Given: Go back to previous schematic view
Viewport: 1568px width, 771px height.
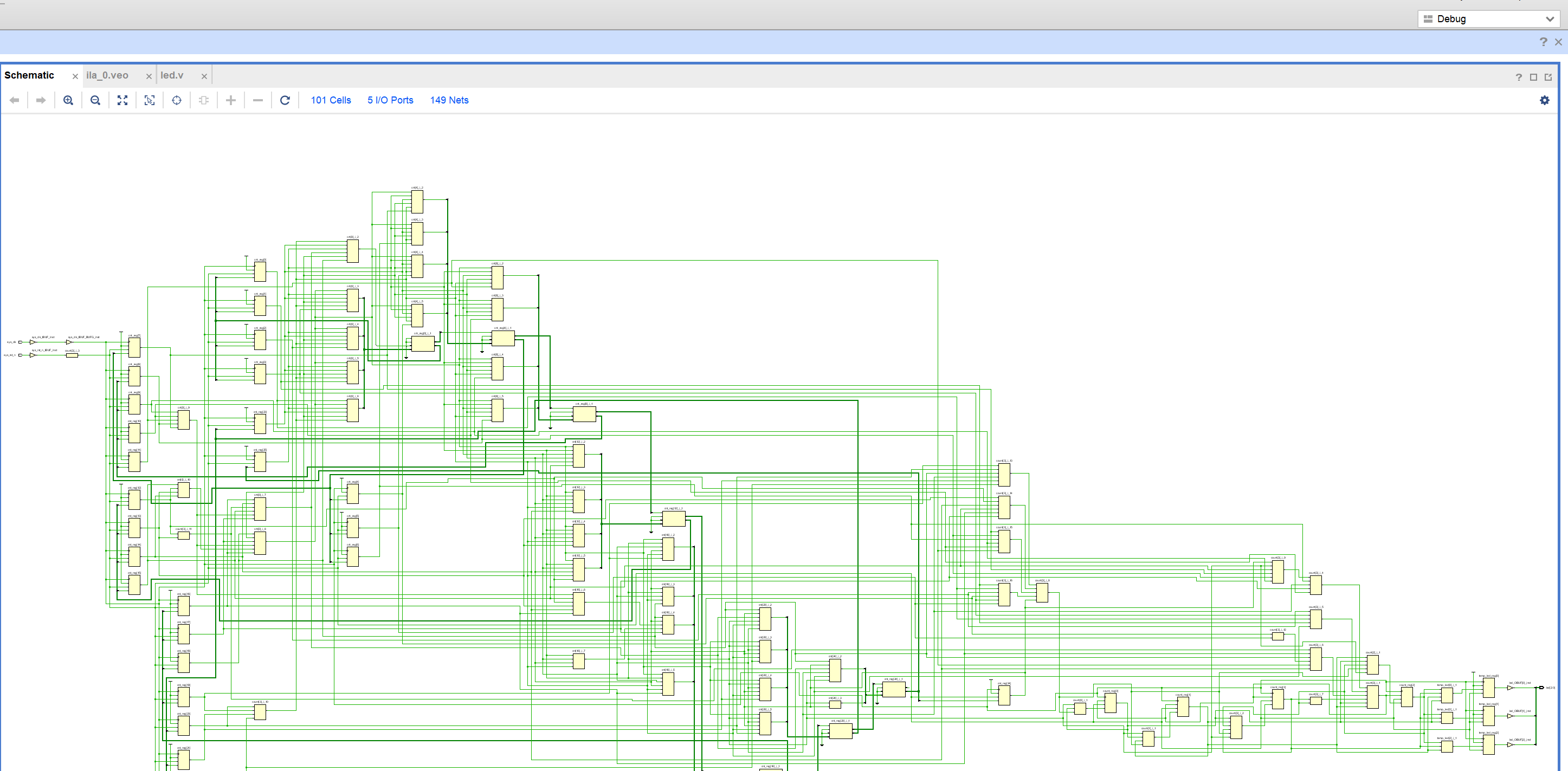Looking at the screenshot, I should pos(15,100).
